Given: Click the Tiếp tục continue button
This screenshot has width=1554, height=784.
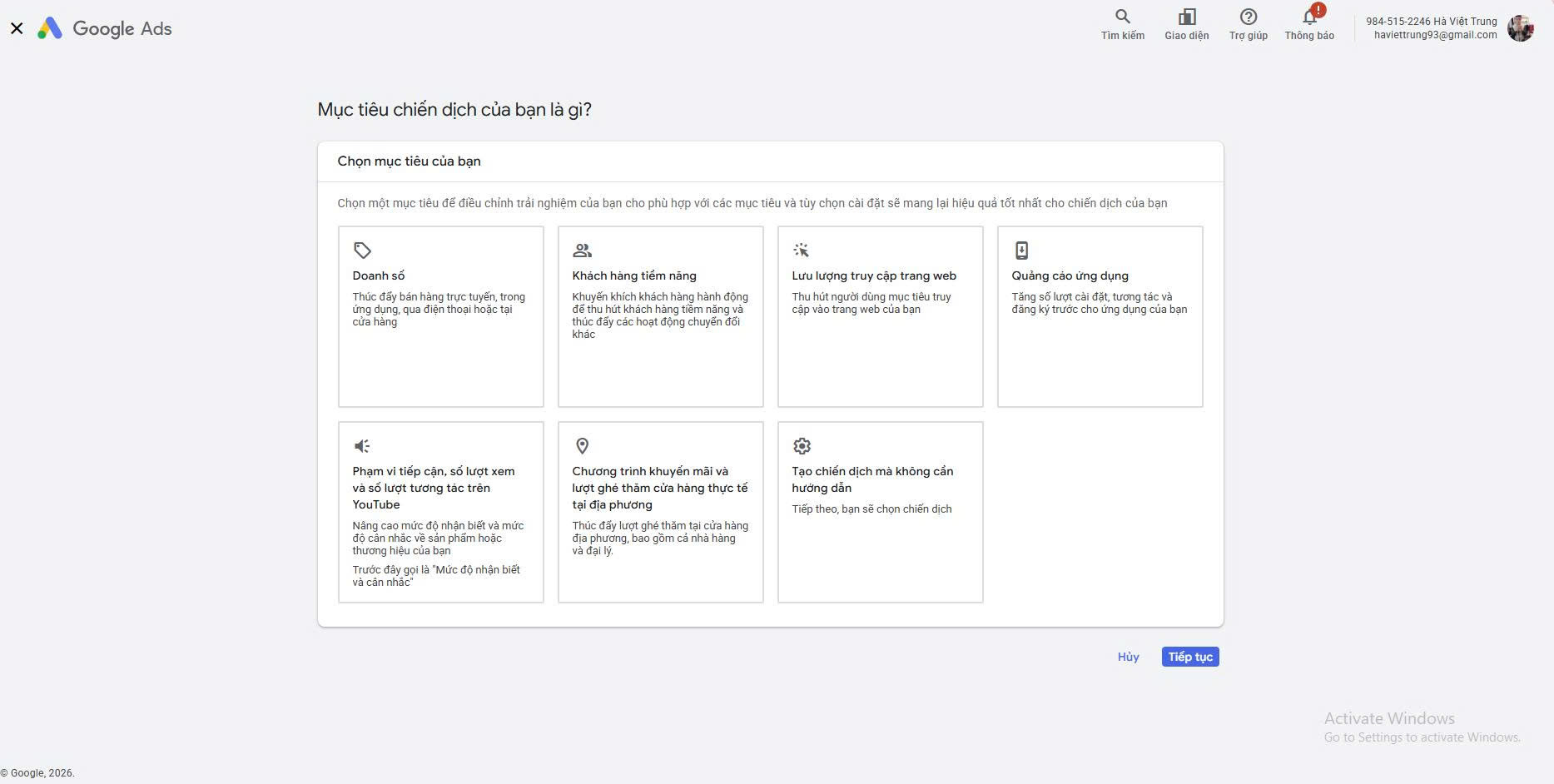Looking at the screenshot, I should pyautogui.click(x=1190, y=657).
